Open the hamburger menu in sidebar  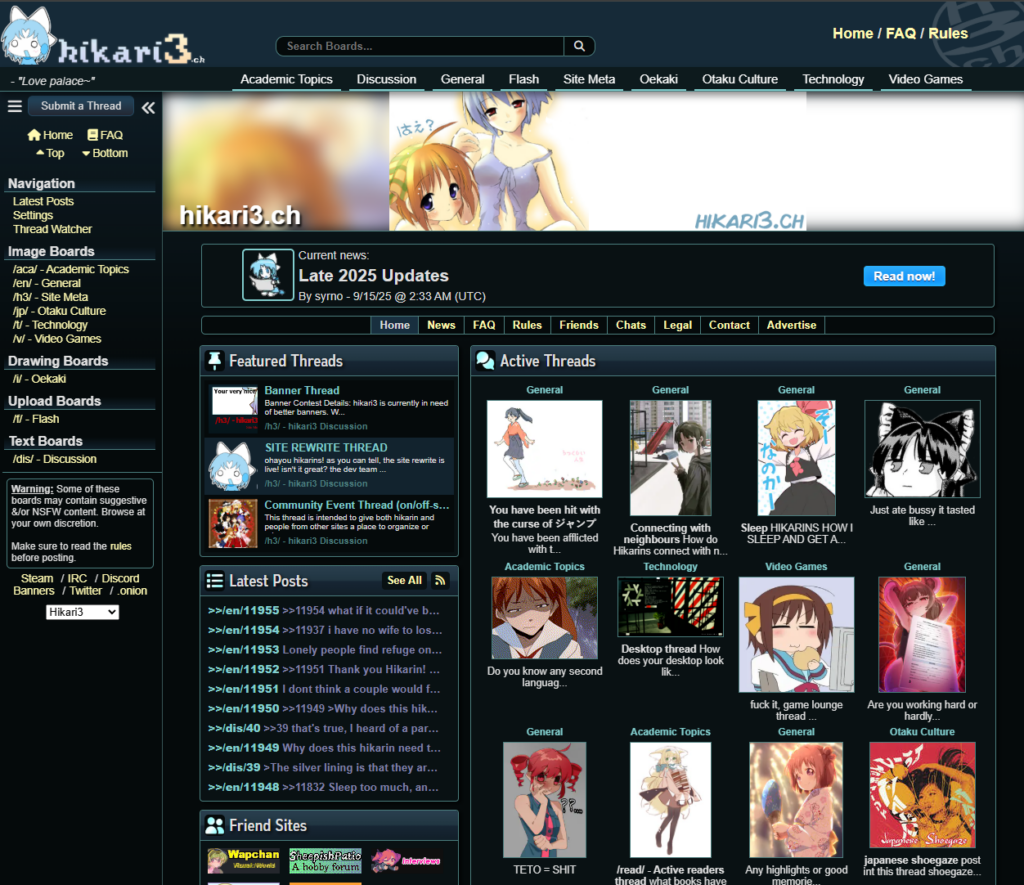coord(15,107)
